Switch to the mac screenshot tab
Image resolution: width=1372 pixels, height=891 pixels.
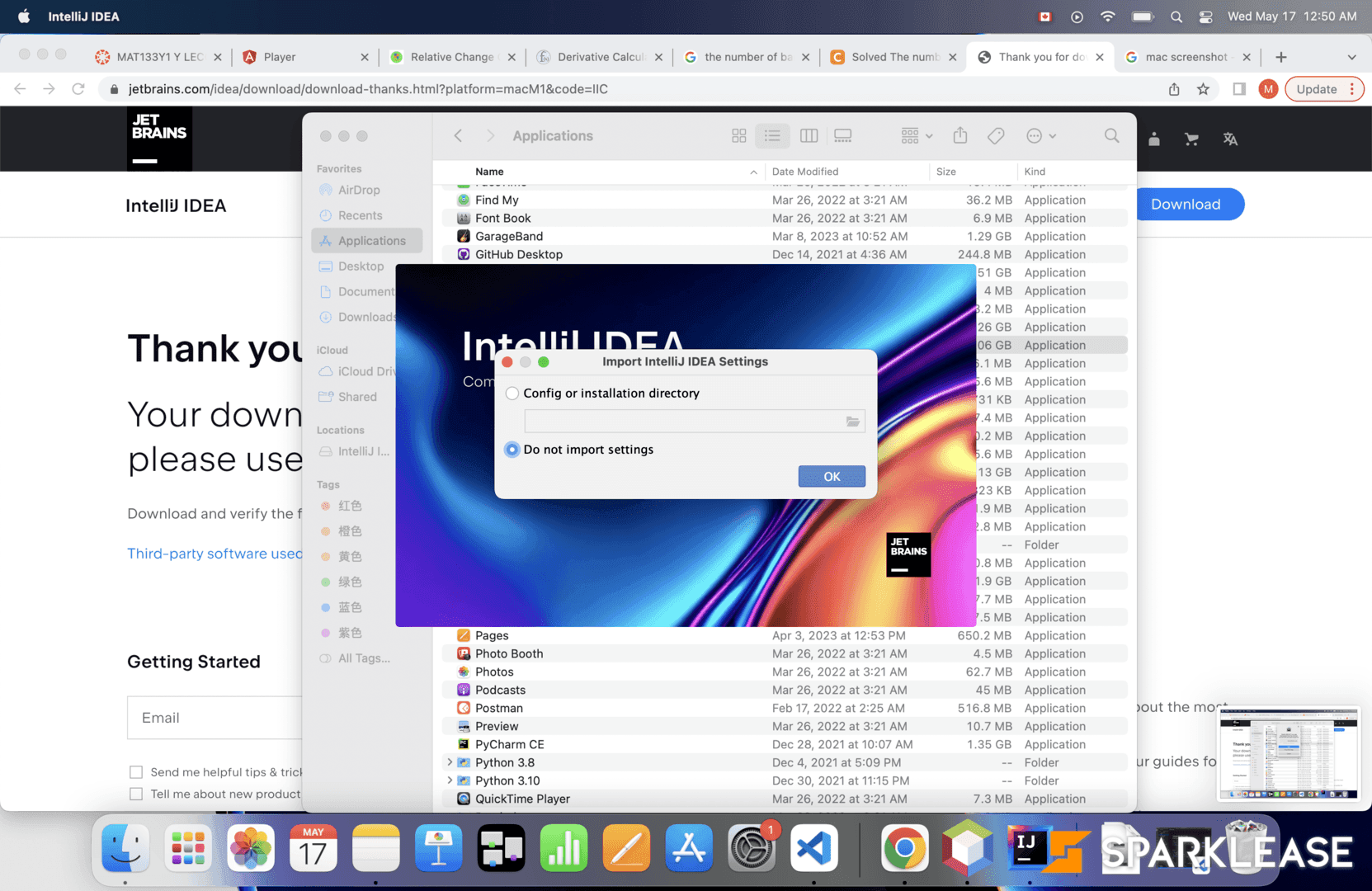coord(1187,57)
